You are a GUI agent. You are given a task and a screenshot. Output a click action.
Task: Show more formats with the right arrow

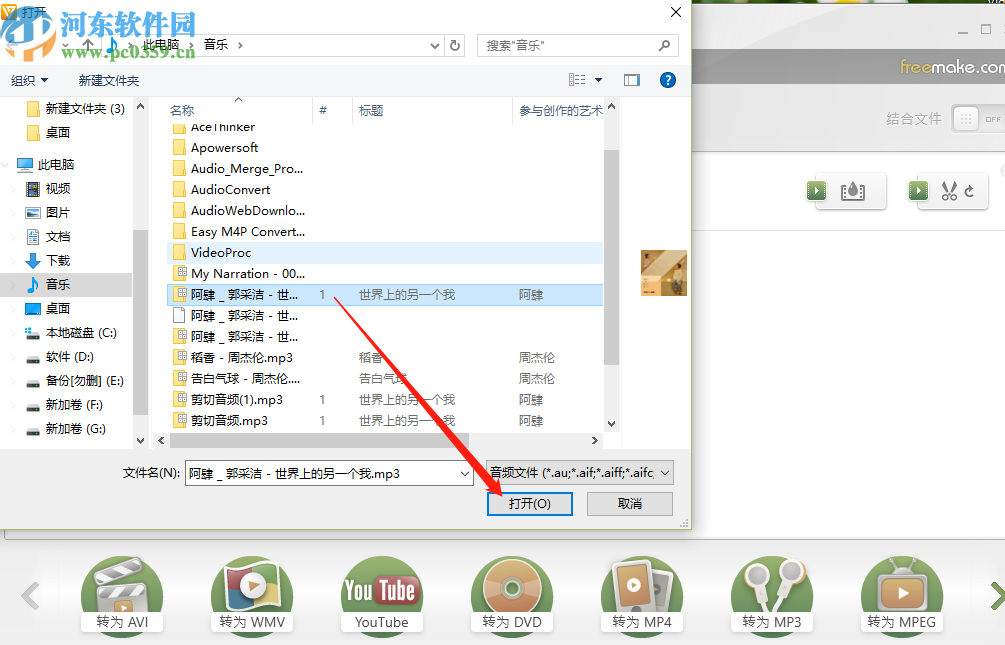997,596
